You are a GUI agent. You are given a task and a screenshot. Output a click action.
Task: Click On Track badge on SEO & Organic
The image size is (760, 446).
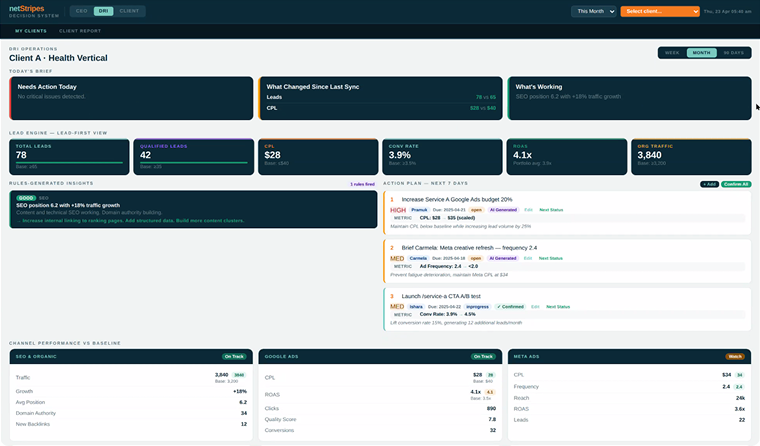[x=234, y=357]
